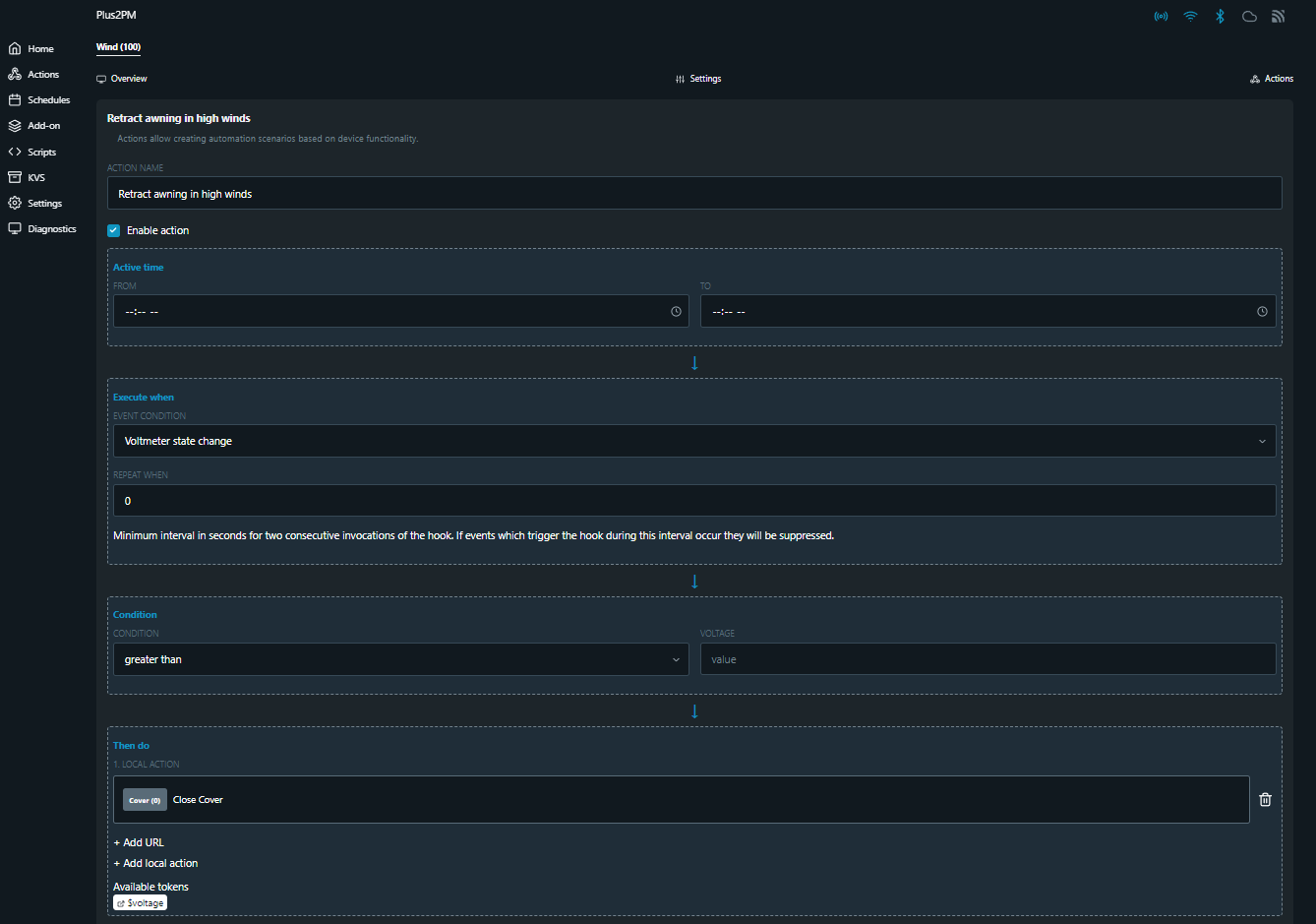The width and height of the screenshot is (1316, 924).
Task: Open Scripts in the sidebar
Action: pyautogui.click(x=41, y=153)
